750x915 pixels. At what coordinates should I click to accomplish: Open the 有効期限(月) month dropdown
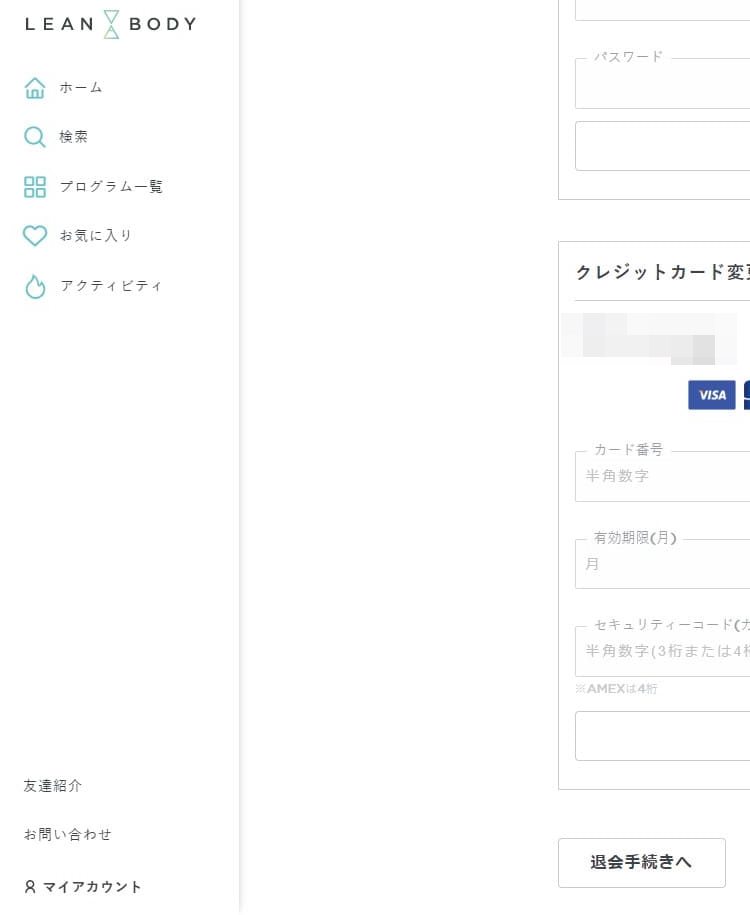pyautogui.click(x=662, y=564)
